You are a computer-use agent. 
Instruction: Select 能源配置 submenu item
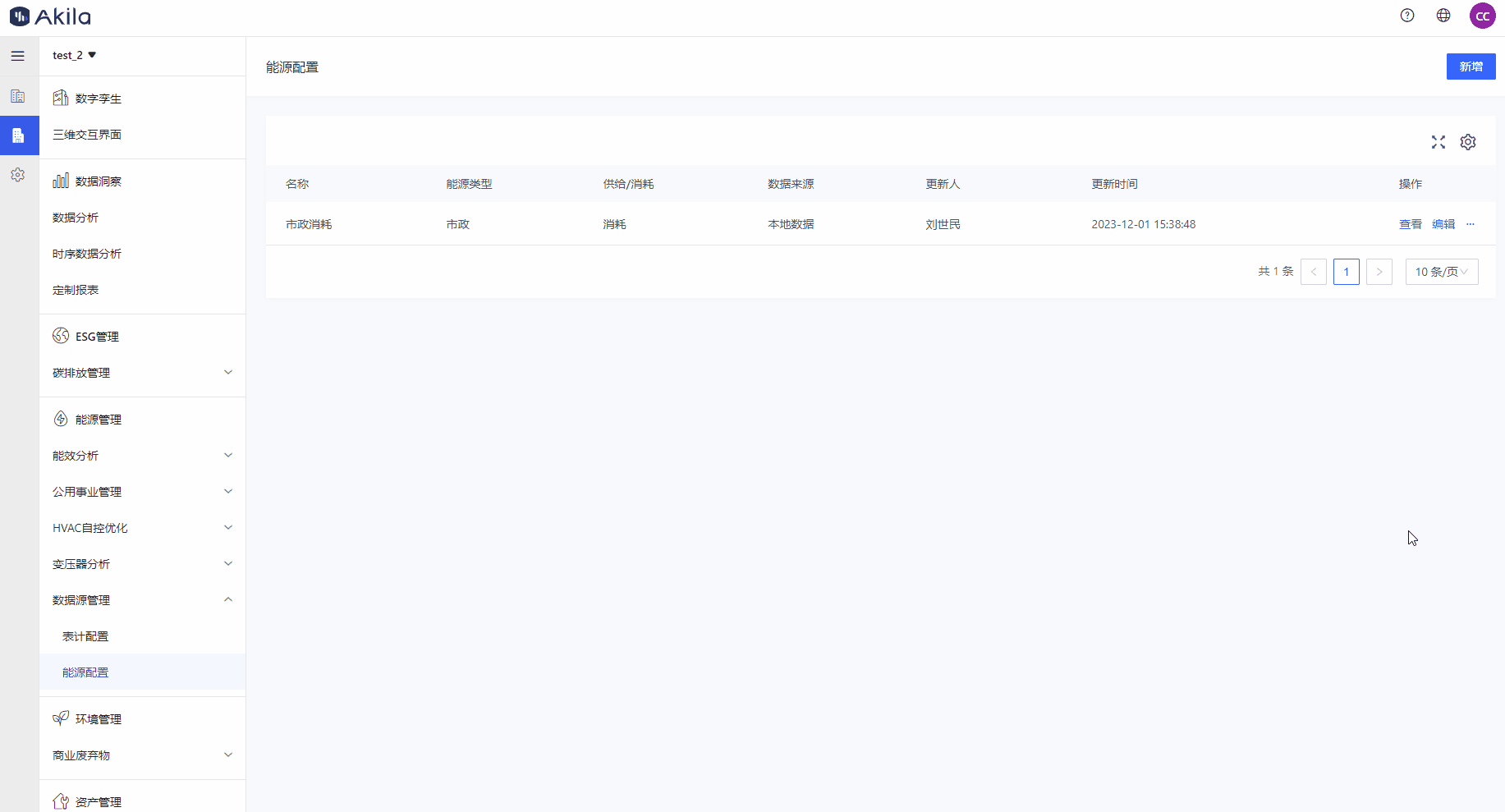(x=142, y=672)
